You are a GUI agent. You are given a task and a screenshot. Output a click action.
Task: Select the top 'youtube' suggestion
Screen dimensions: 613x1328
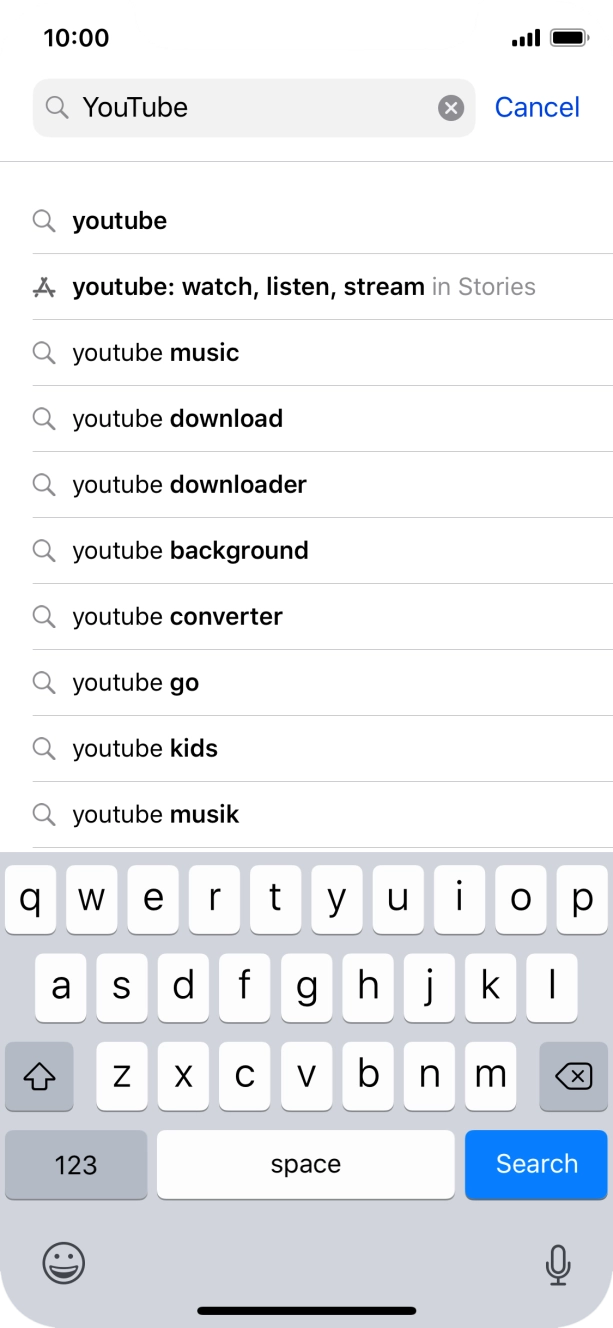(x=119, y=221)
